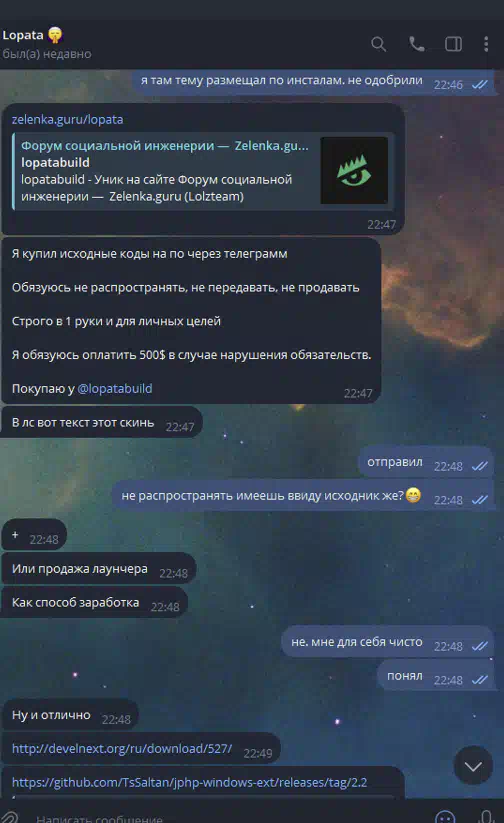The image size is (504, 823).
Task: Open the Zelenka.guru forum preview title
Action: [164, 145]
